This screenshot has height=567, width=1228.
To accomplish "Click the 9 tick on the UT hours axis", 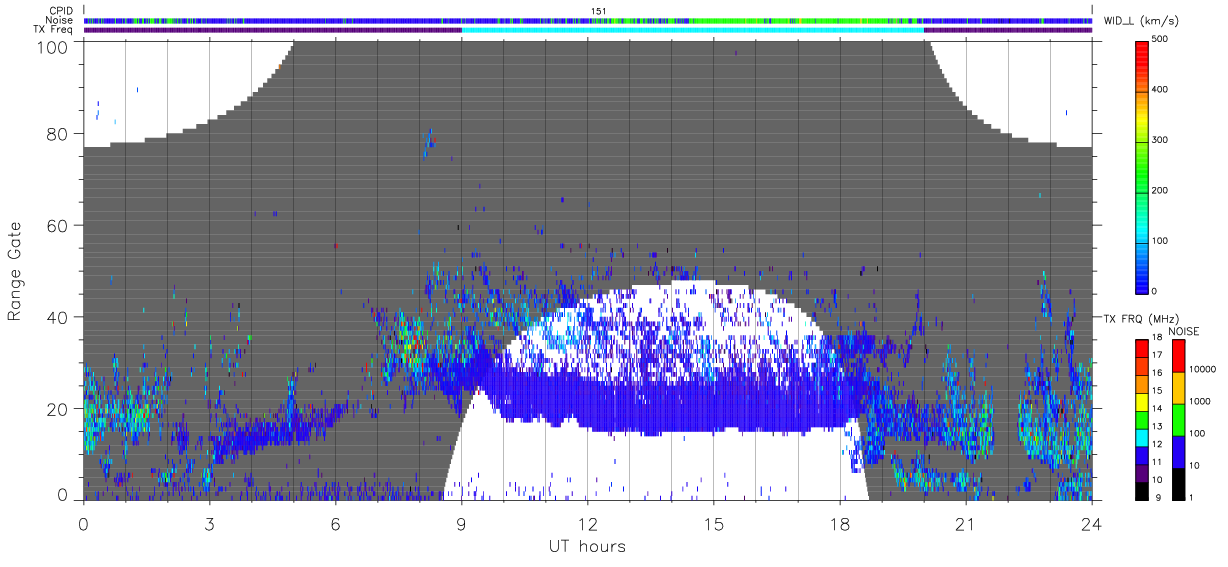I will coord(461,524).
